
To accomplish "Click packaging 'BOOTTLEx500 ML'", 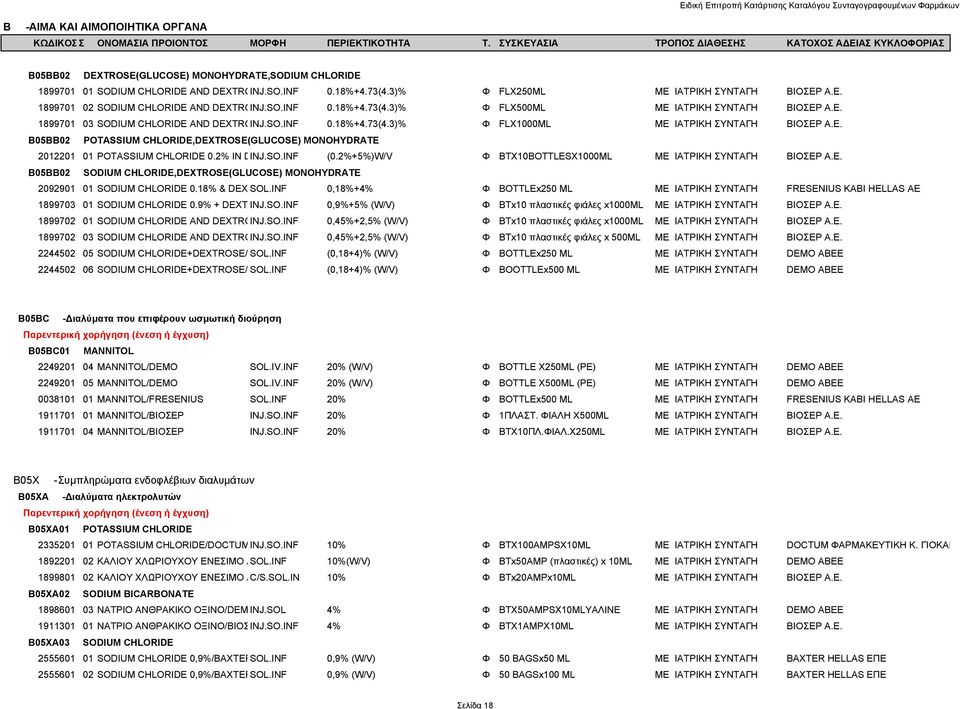I will pyautogui.click(x=539, y=270).
